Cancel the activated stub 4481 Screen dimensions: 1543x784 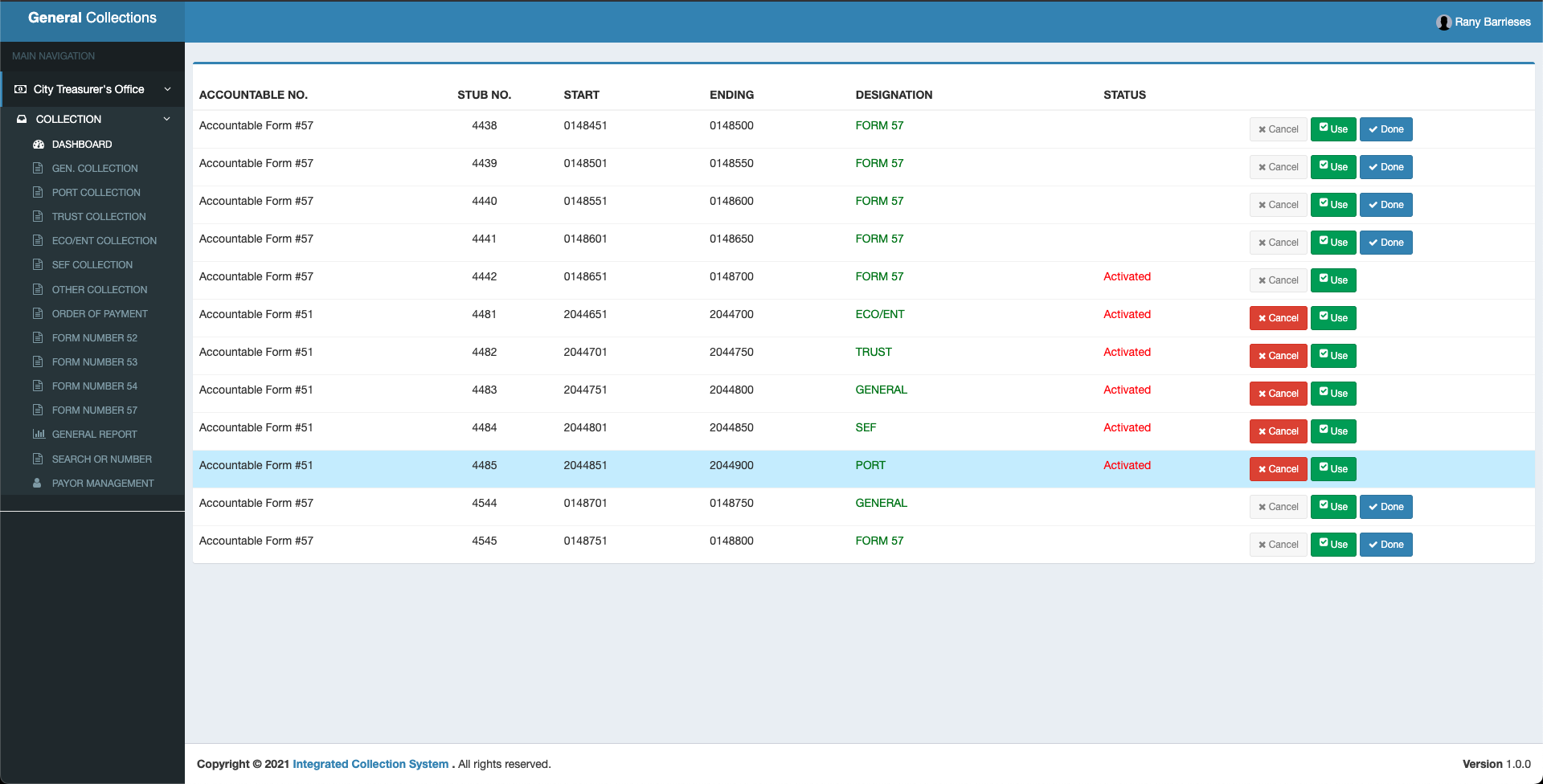coord(1278,318)
